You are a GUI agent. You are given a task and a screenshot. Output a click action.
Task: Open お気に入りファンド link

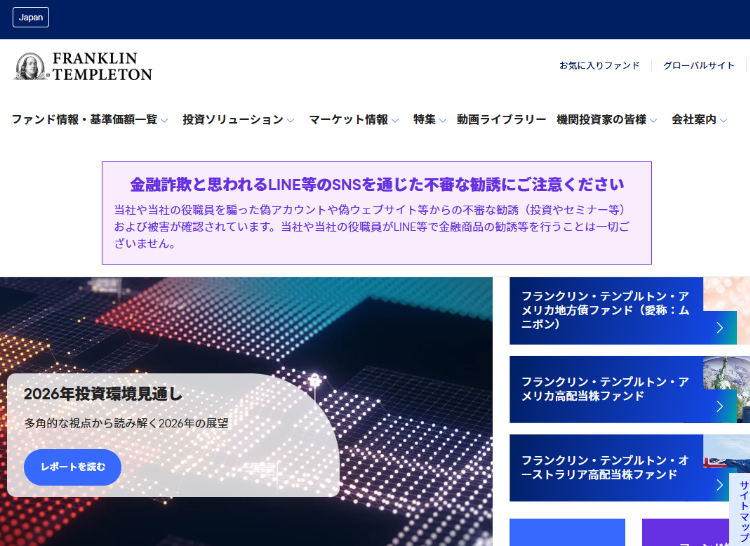click(x=599, y=66)
